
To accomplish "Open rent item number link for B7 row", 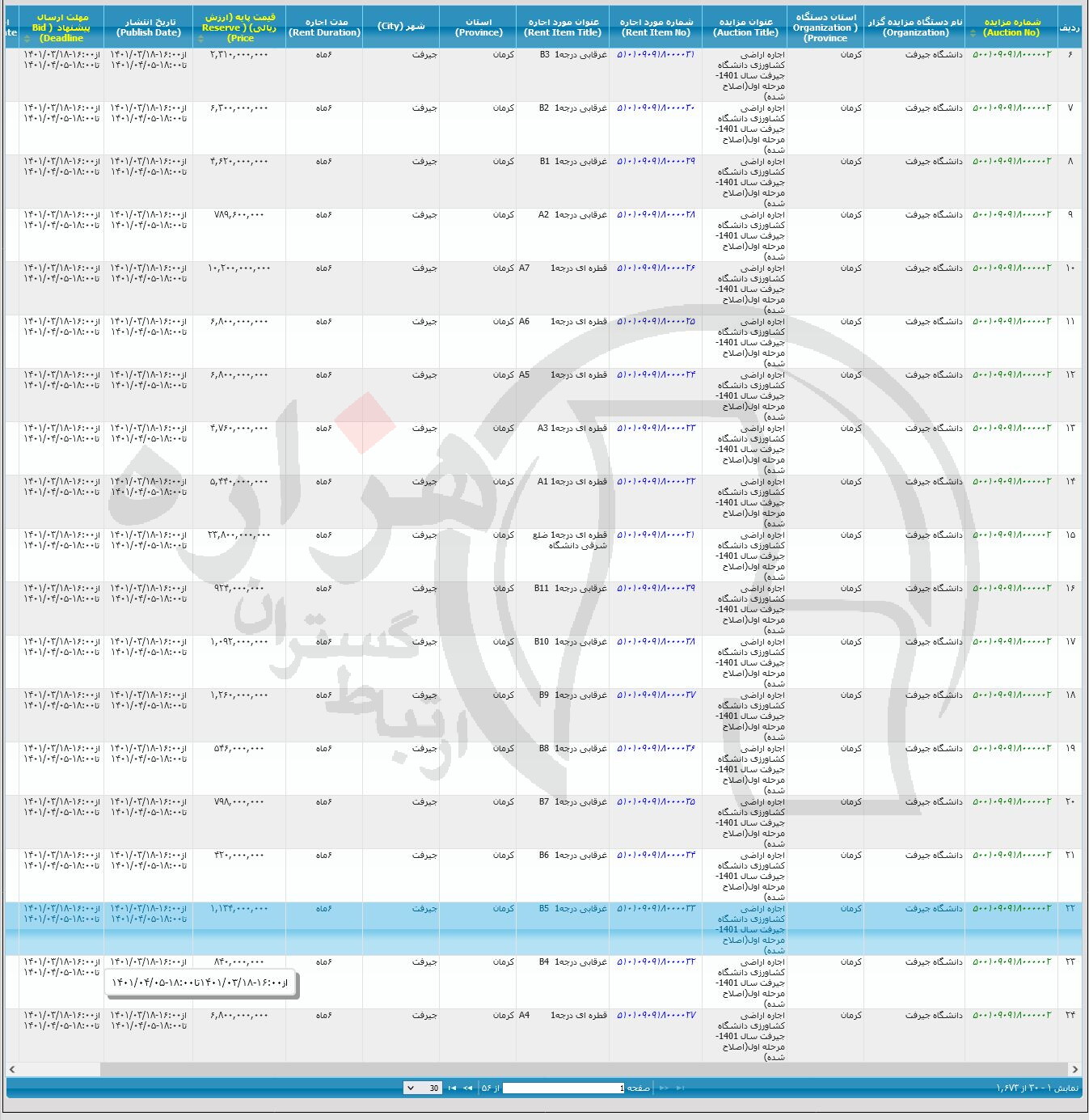I will [656, 801].
